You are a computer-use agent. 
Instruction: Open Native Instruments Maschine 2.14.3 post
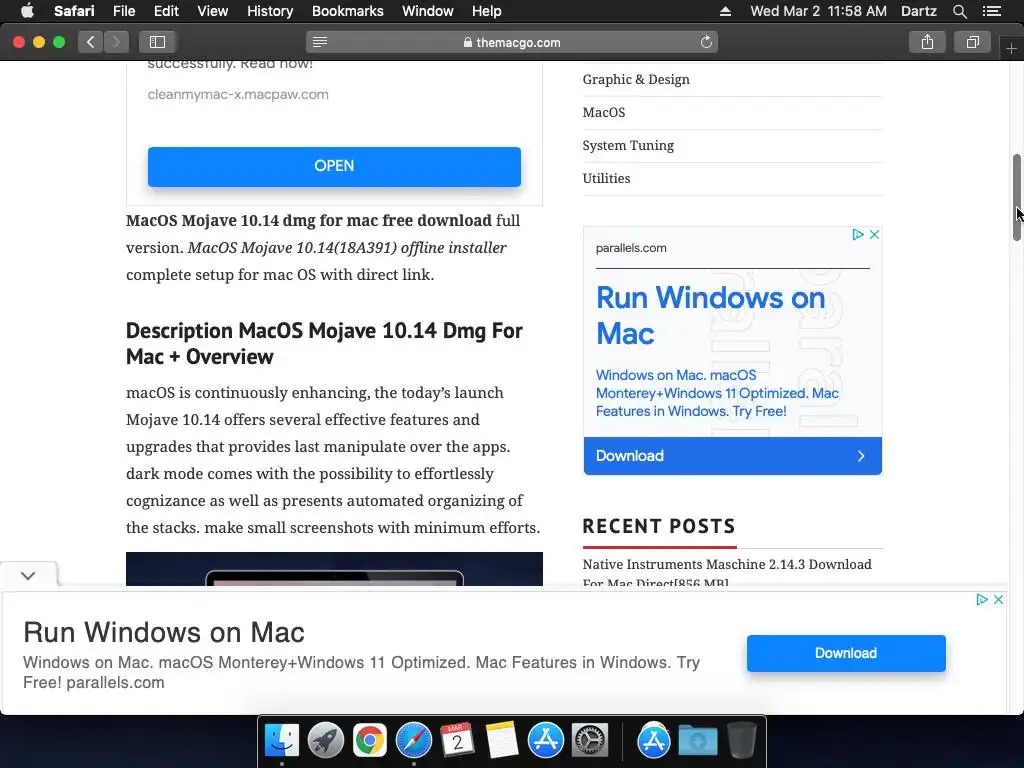(727, 573)
